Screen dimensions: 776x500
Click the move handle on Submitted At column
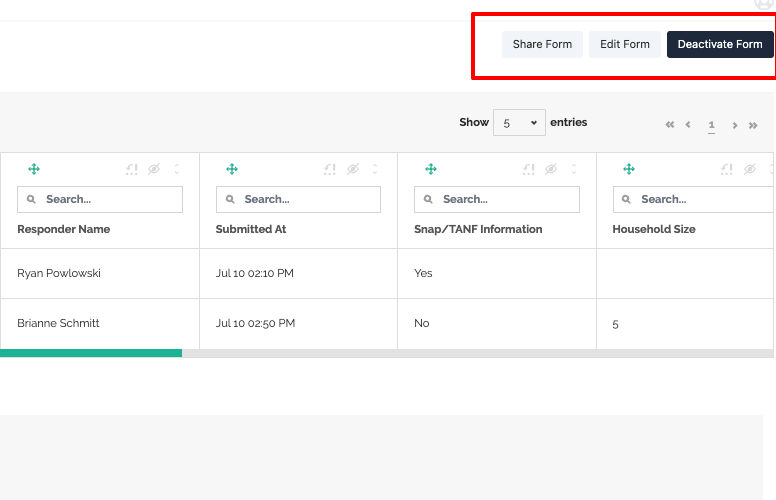(232, 170)
